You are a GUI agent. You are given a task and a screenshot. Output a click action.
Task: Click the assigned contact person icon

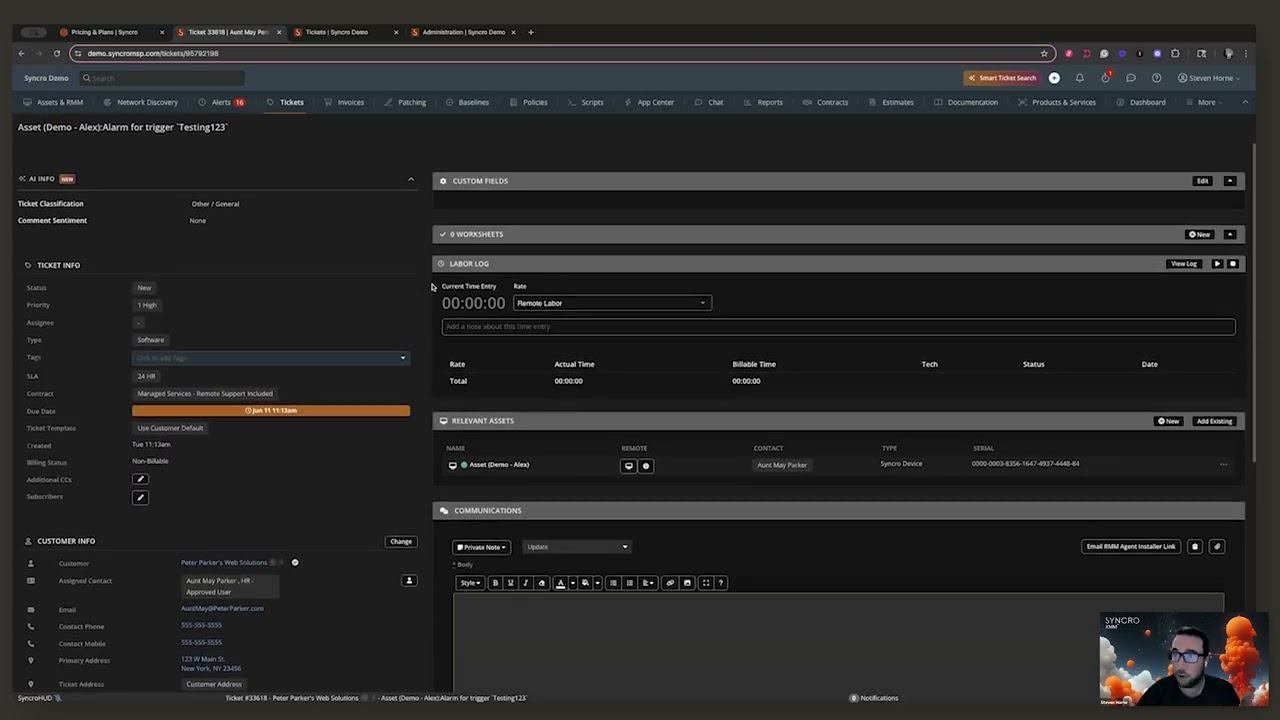pos(409,581)
